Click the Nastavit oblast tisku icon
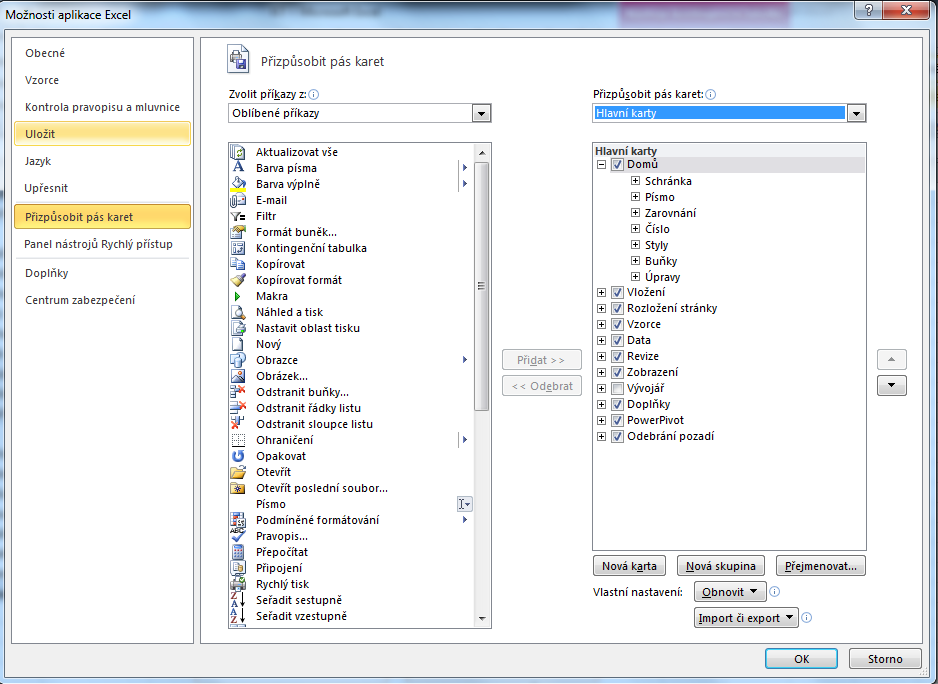Image resolution: width=938 pixels, height=684 pixels. (238, 328)
